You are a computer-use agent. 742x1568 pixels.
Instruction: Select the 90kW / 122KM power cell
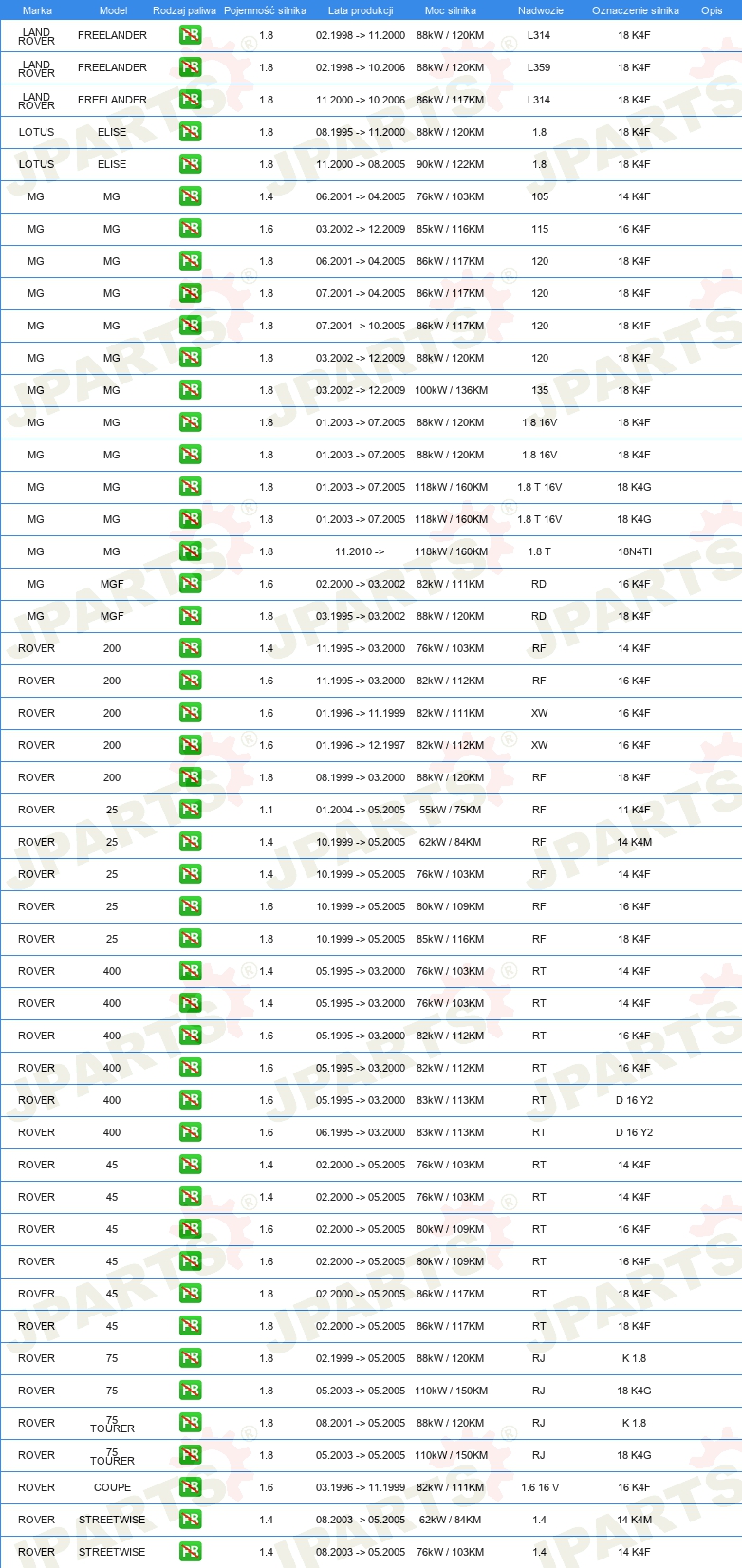point(450,164)
